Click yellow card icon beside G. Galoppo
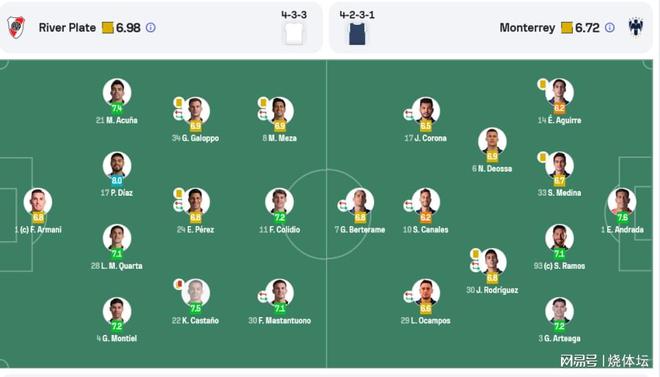Screen dimensions: 660x377 [178, 103]
